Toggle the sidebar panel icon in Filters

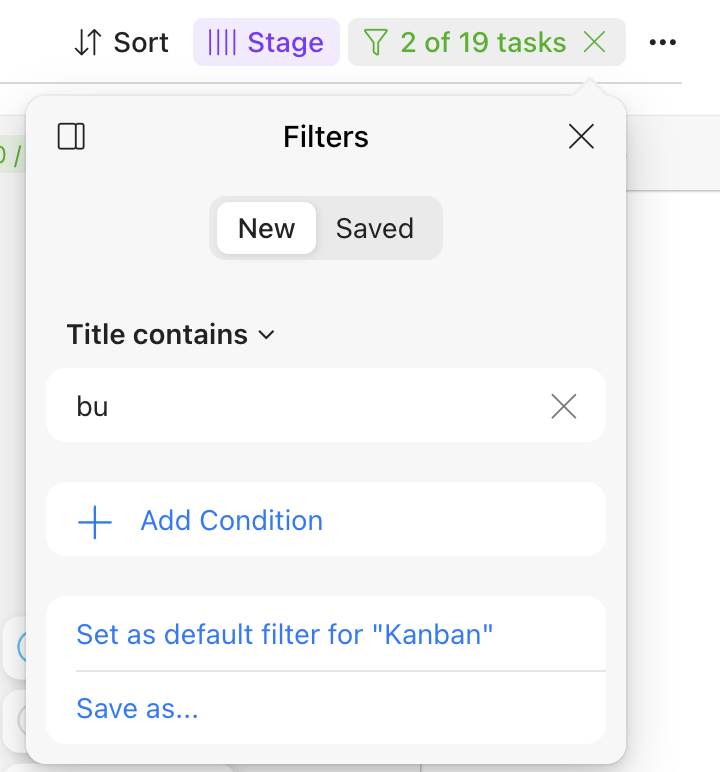(x=72, y=136)
